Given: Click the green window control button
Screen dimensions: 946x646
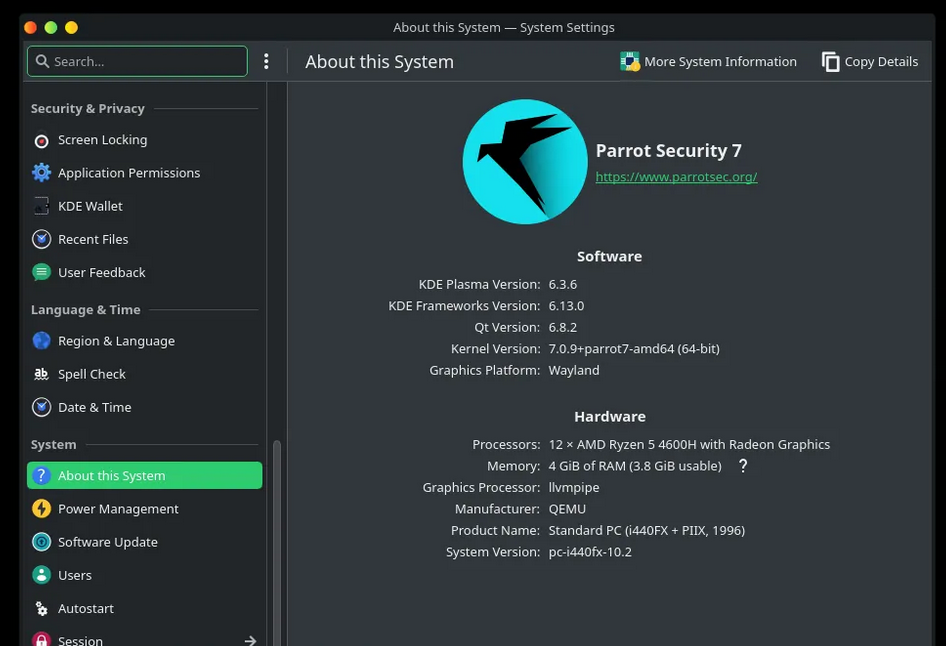Looking at the screenshot, I should tap(51, 27).
